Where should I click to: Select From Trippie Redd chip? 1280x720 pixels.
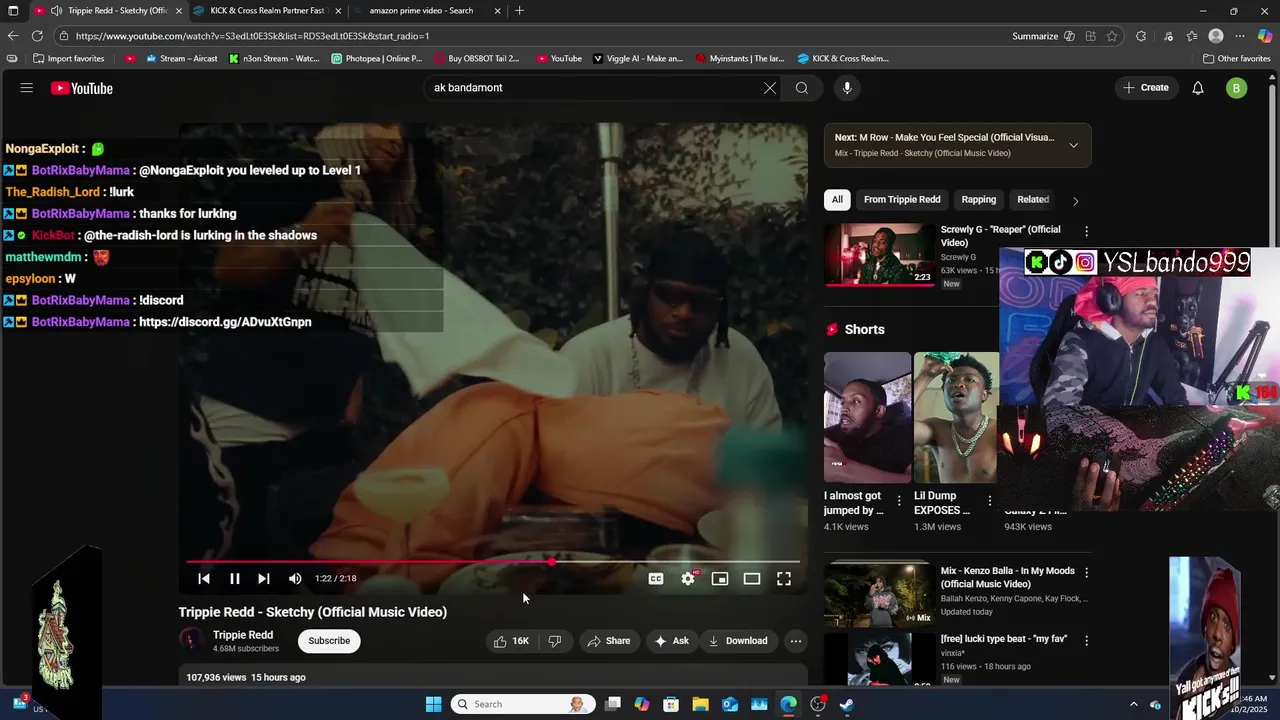click(902, 199)
